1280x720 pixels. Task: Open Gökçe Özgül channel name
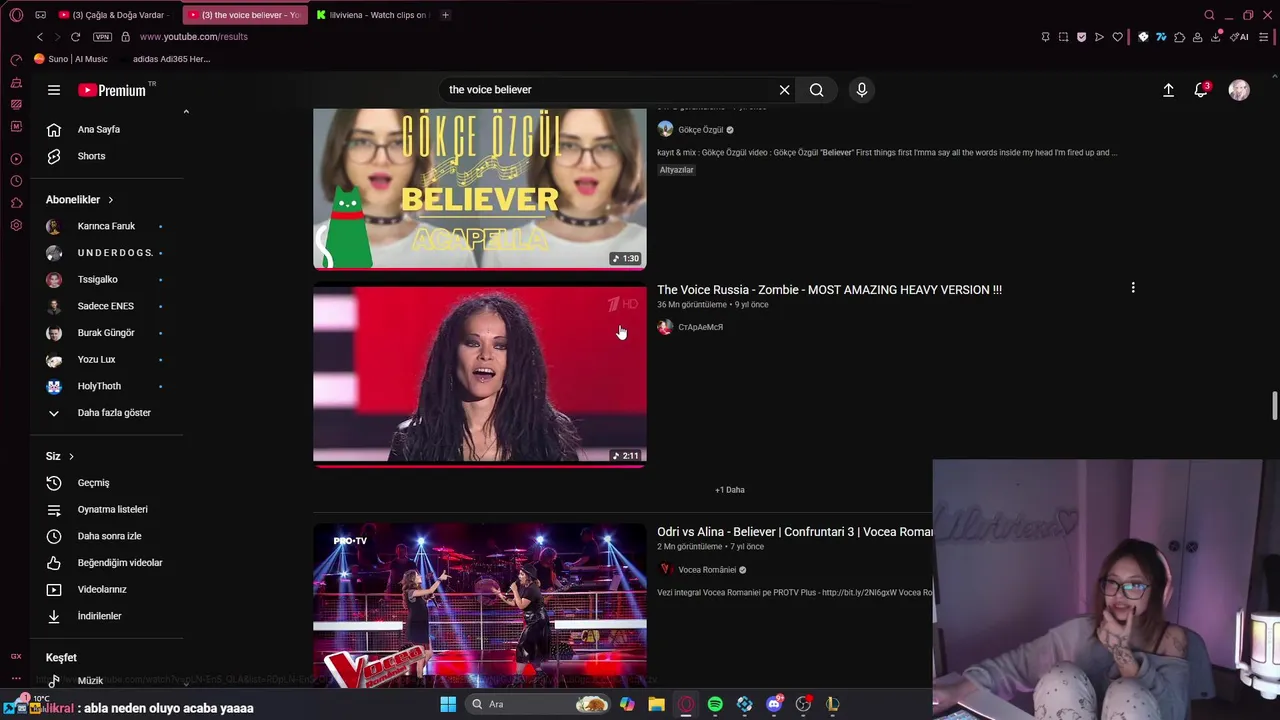pos(700,130)
